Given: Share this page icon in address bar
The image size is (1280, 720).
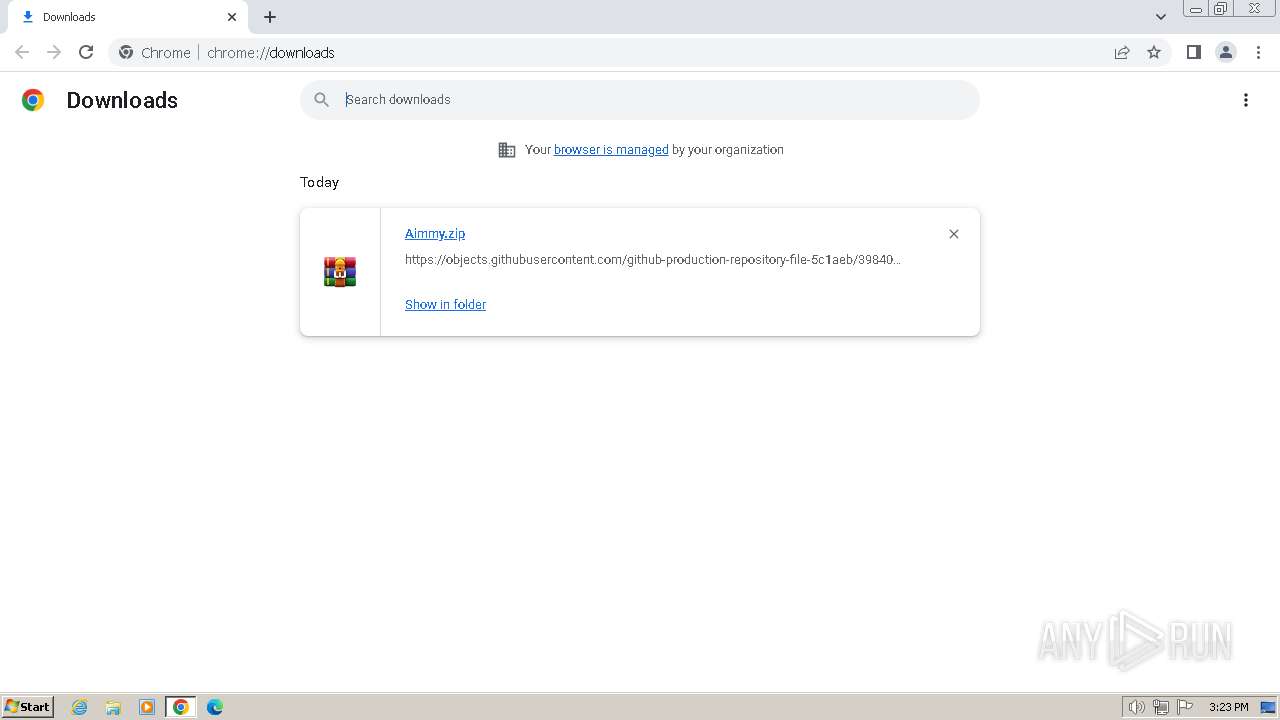Looking at the screenshot, I should [x=1122, y=52].
